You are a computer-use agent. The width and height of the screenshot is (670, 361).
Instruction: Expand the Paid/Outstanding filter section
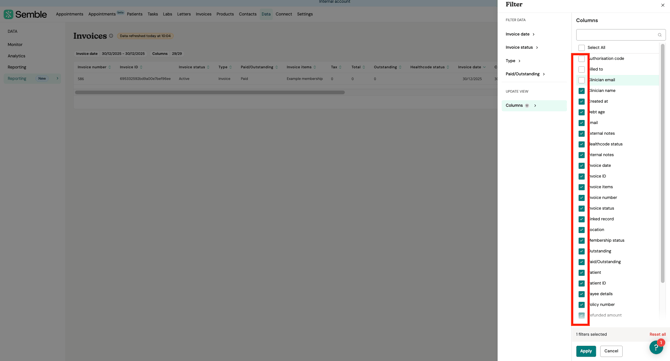pos(525,74)
